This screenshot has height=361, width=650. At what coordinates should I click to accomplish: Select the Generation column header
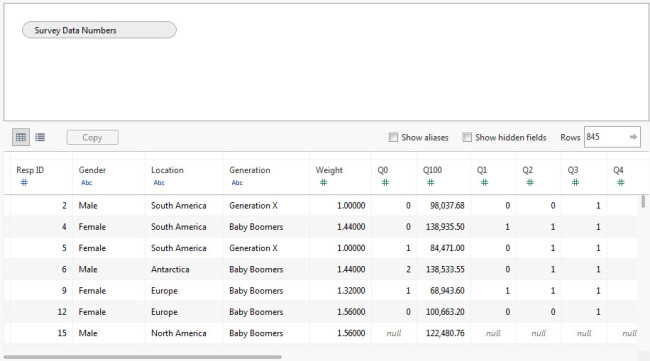coord(250,170)
